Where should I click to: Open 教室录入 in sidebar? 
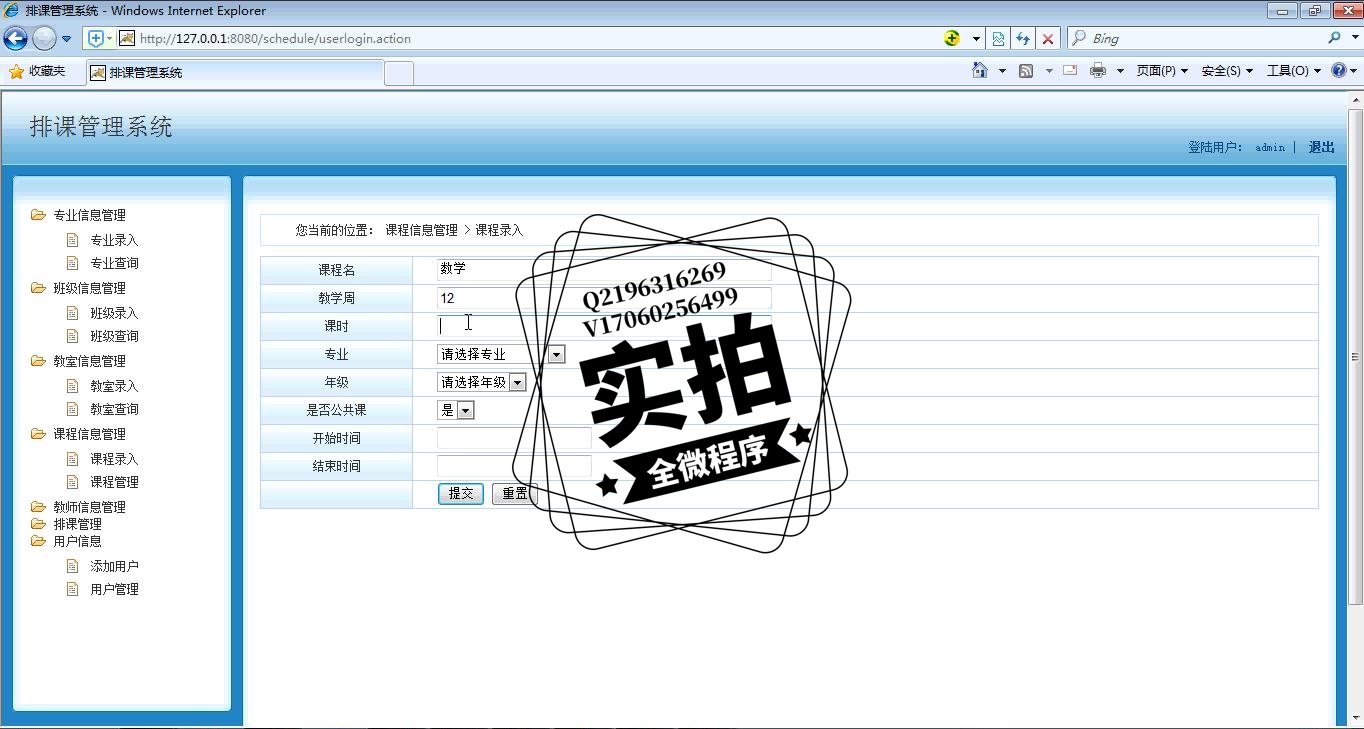click(x=114, y=386)
